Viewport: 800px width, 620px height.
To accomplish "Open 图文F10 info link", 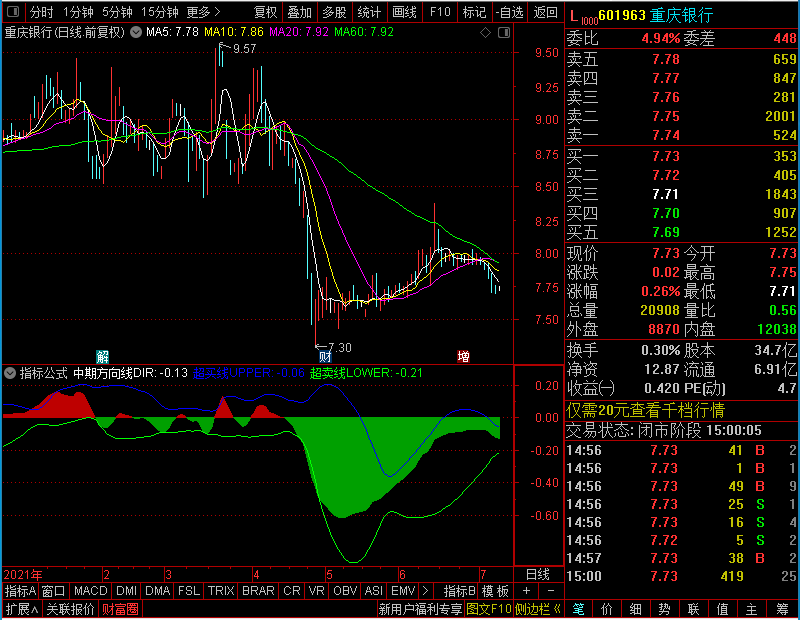I will tap(489, 609).
